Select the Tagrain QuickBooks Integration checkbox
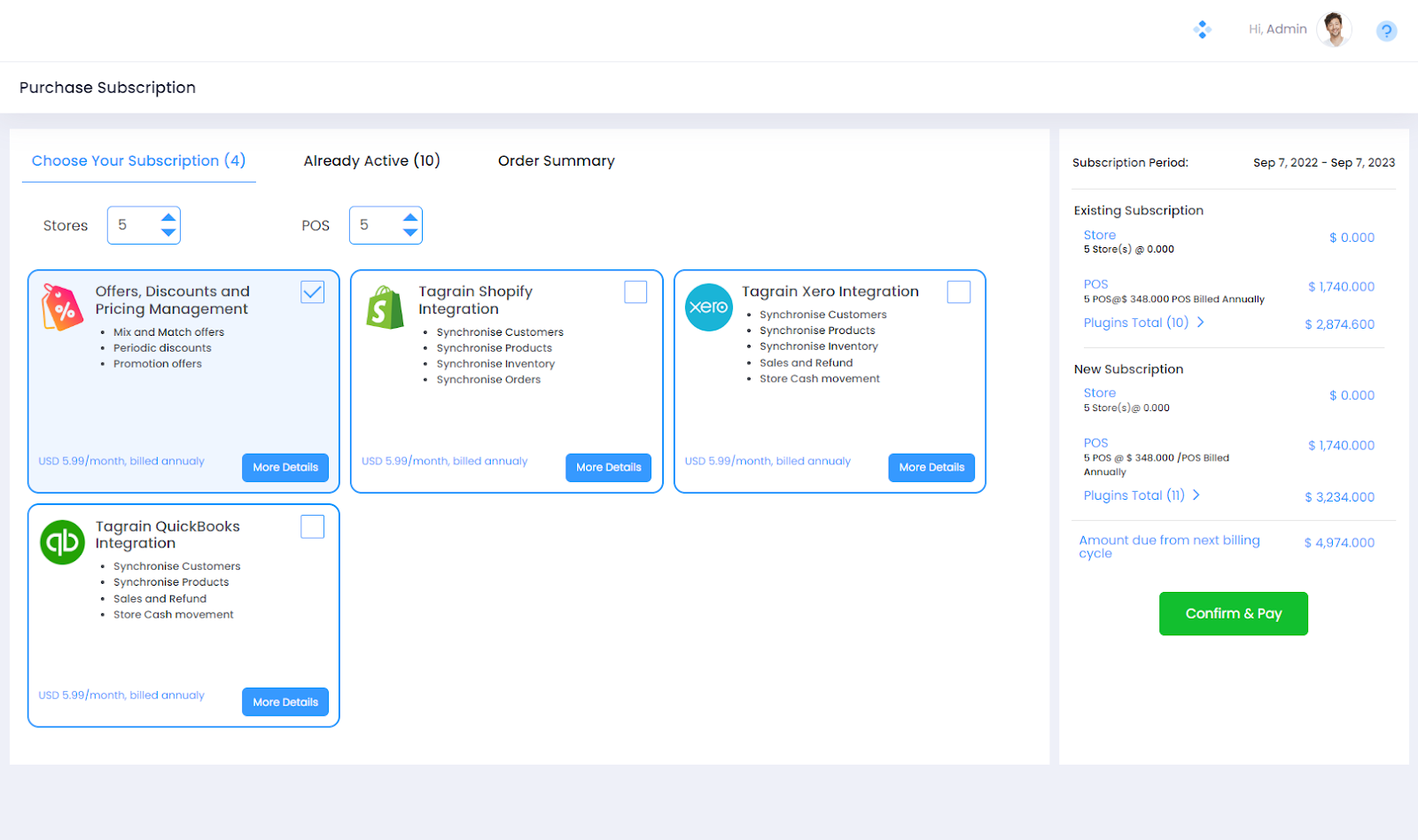1418x840 pixels. point(312,527)
